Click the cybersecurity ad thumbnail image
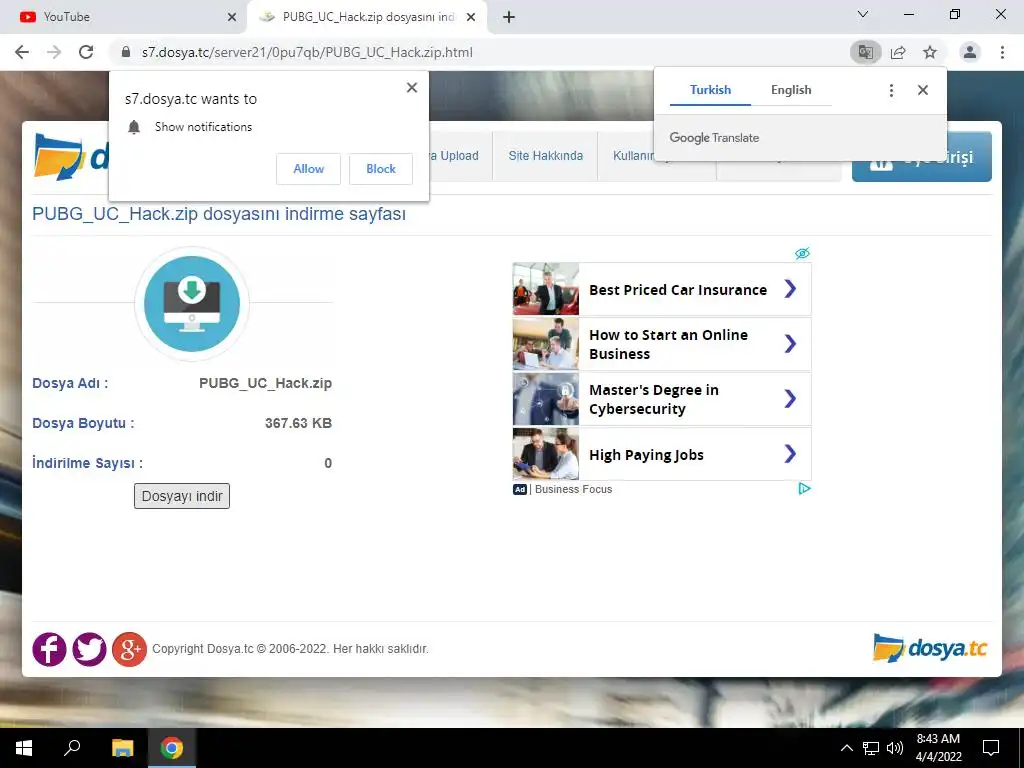The height and width of the screenshot is (768, 1024). [x=546, y=399]
